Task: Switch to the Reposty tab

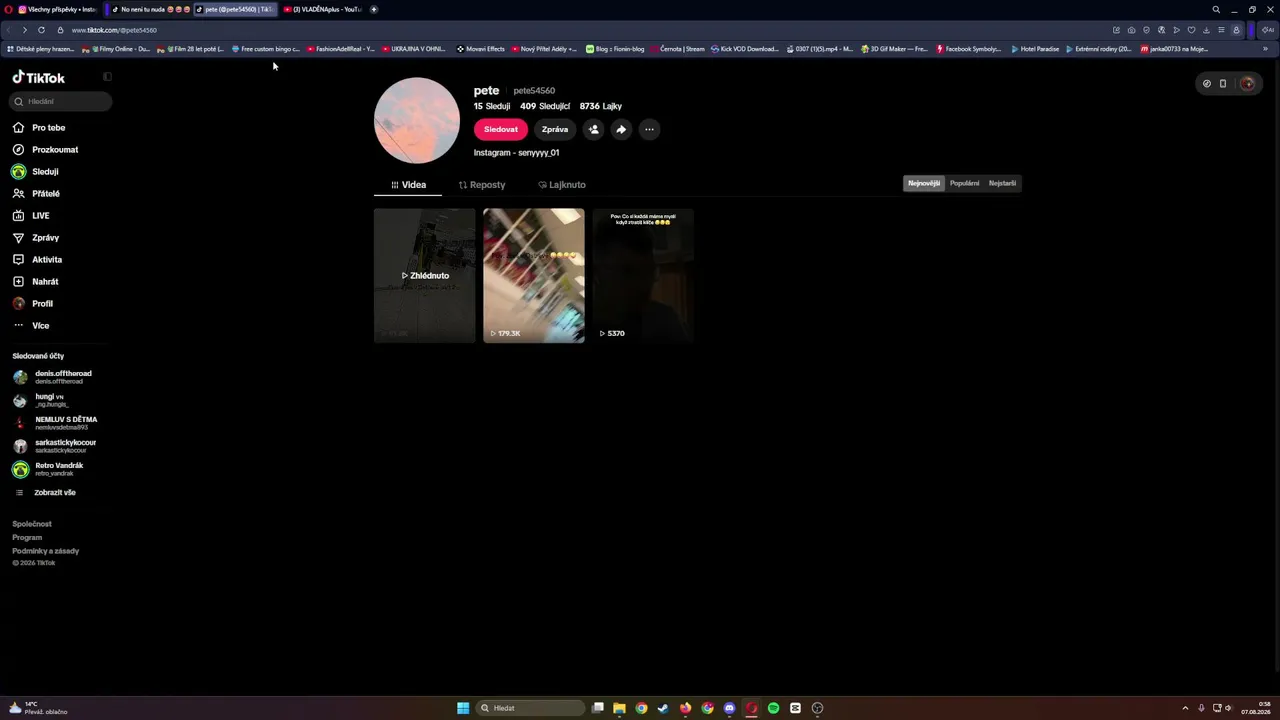Action: click(482, 185)
